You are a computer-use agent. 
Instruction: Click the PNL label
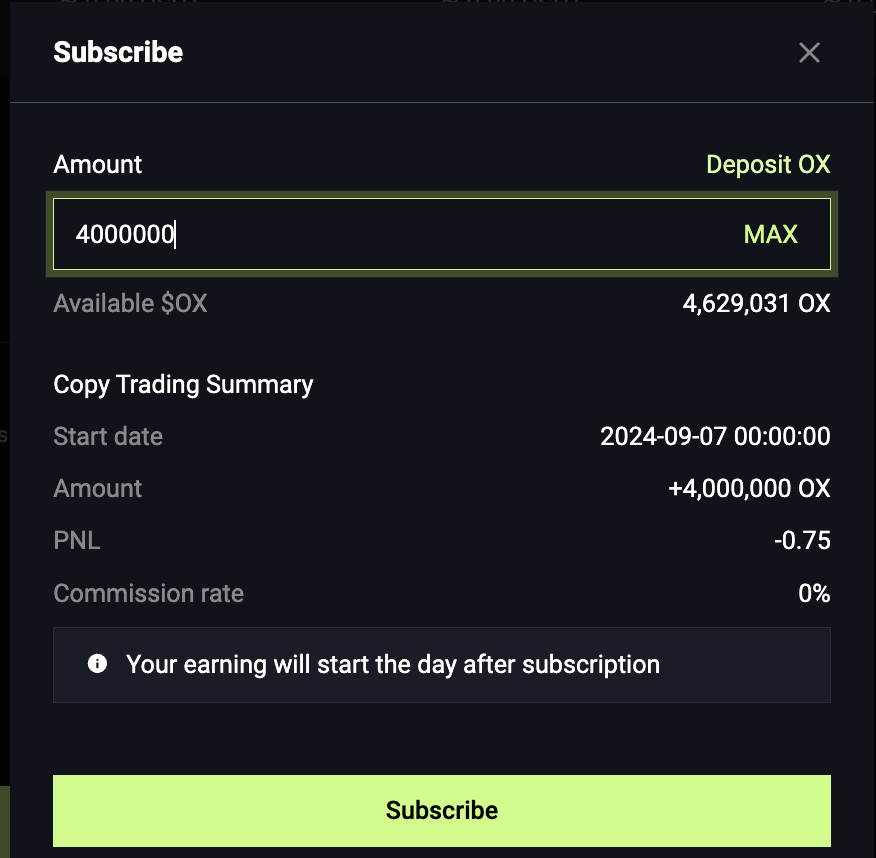pyautogui.click(x=77, y=541)
